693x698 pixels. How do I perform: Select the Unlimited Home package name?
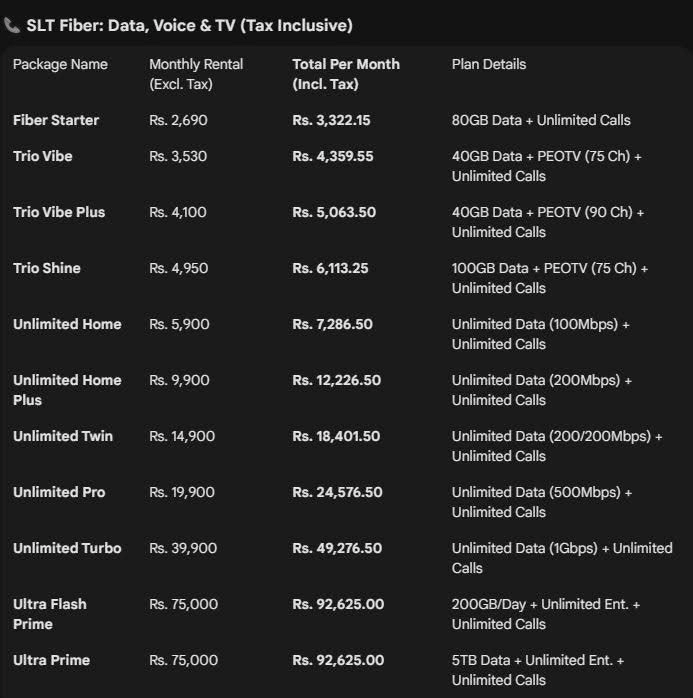click(x=67, y=324)
